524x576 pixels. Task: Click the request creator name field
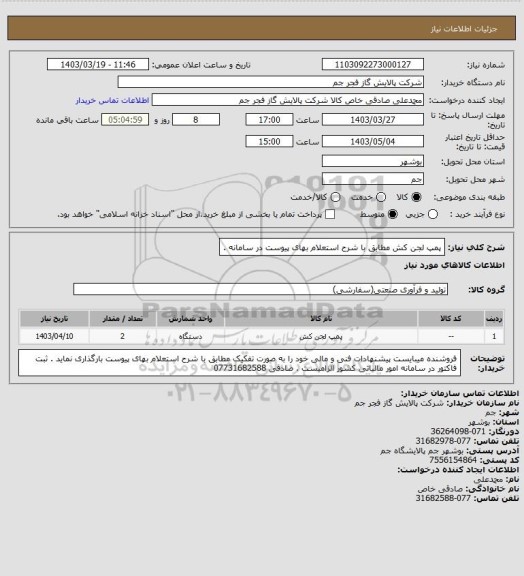pyautogui.click(x=288, y=100)
